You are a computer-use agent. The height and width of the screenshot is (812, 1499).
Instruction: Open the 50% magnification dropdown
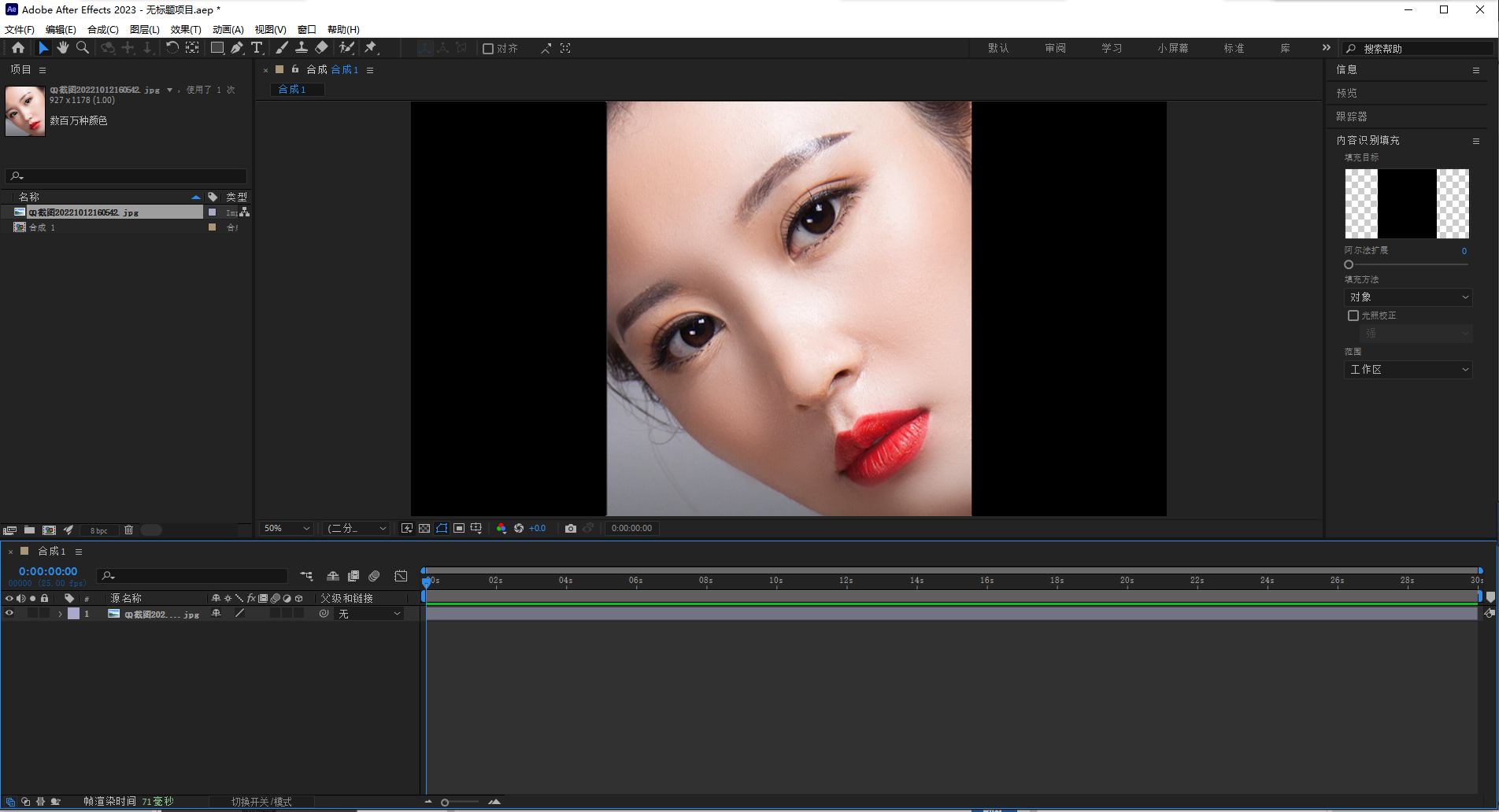point(287,528)
